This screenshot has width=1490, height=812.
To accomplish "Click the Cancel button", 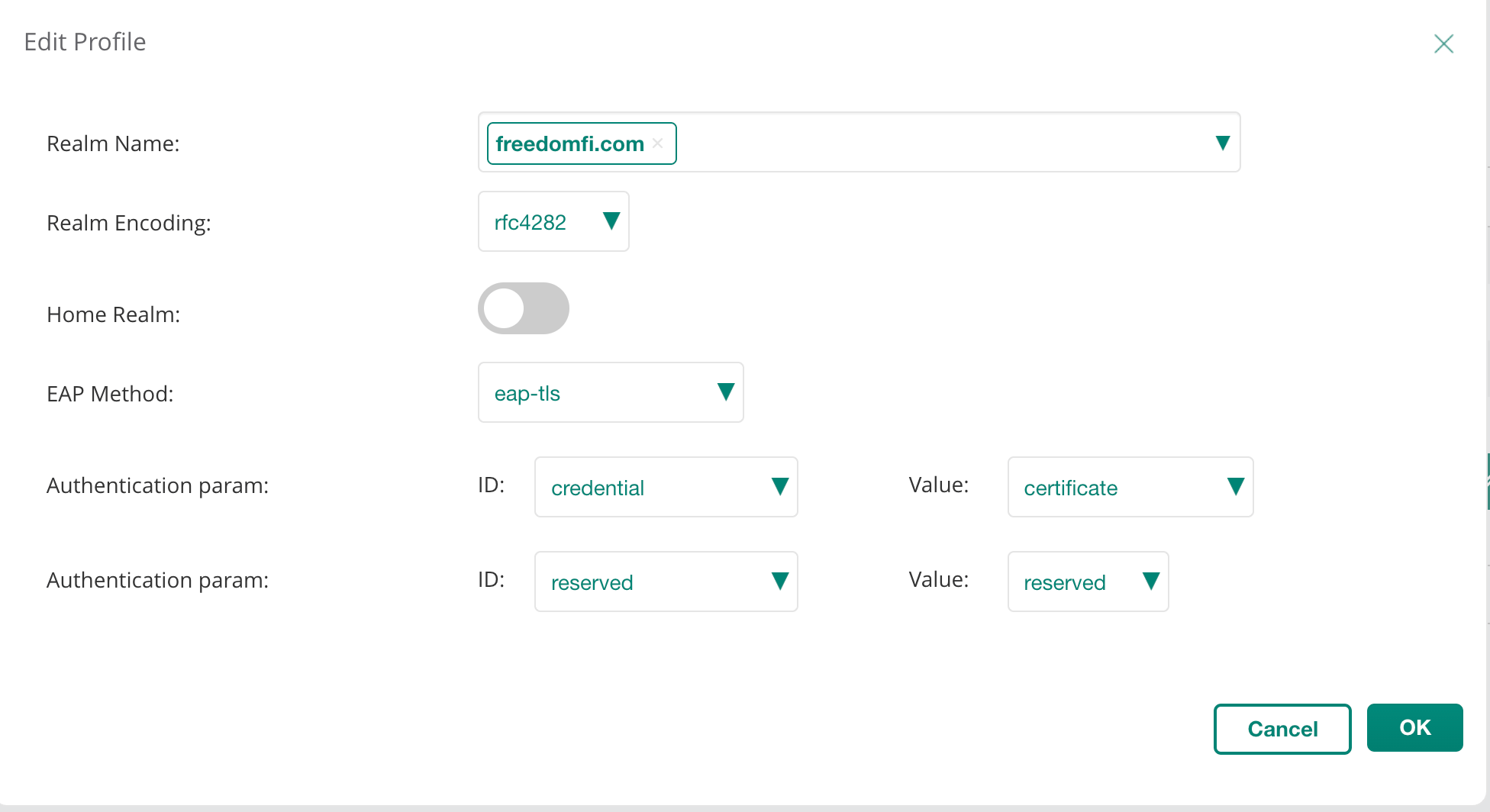I will 1282,729.
